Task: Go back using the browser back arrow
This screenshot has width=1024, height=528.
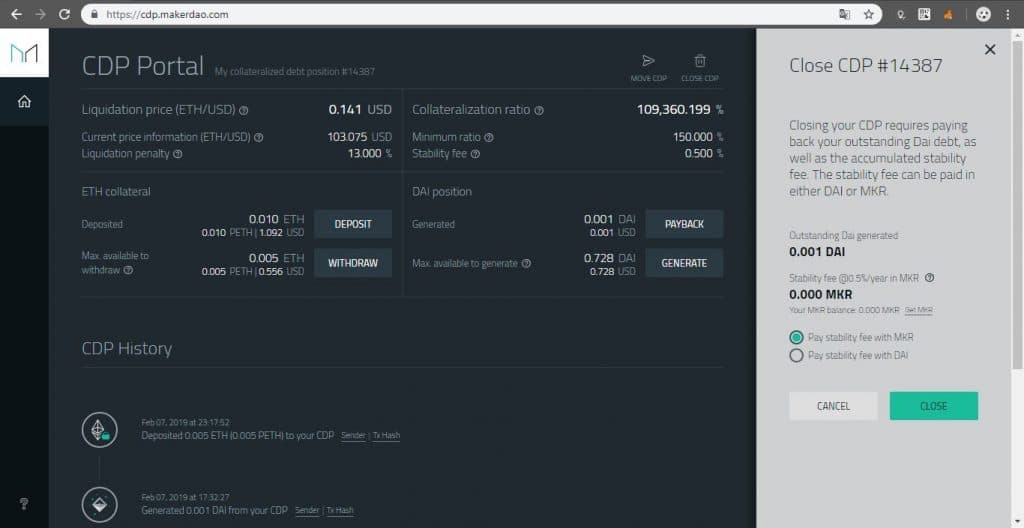Action: point(16,14)
